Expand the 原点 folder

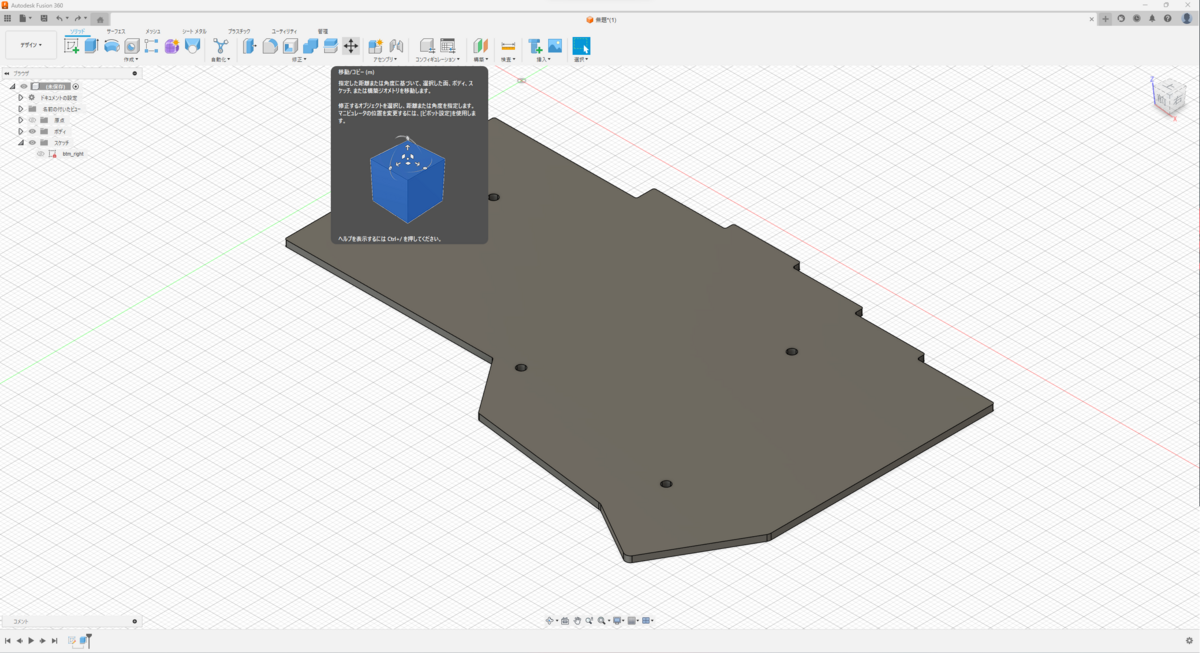coord(20,120)
